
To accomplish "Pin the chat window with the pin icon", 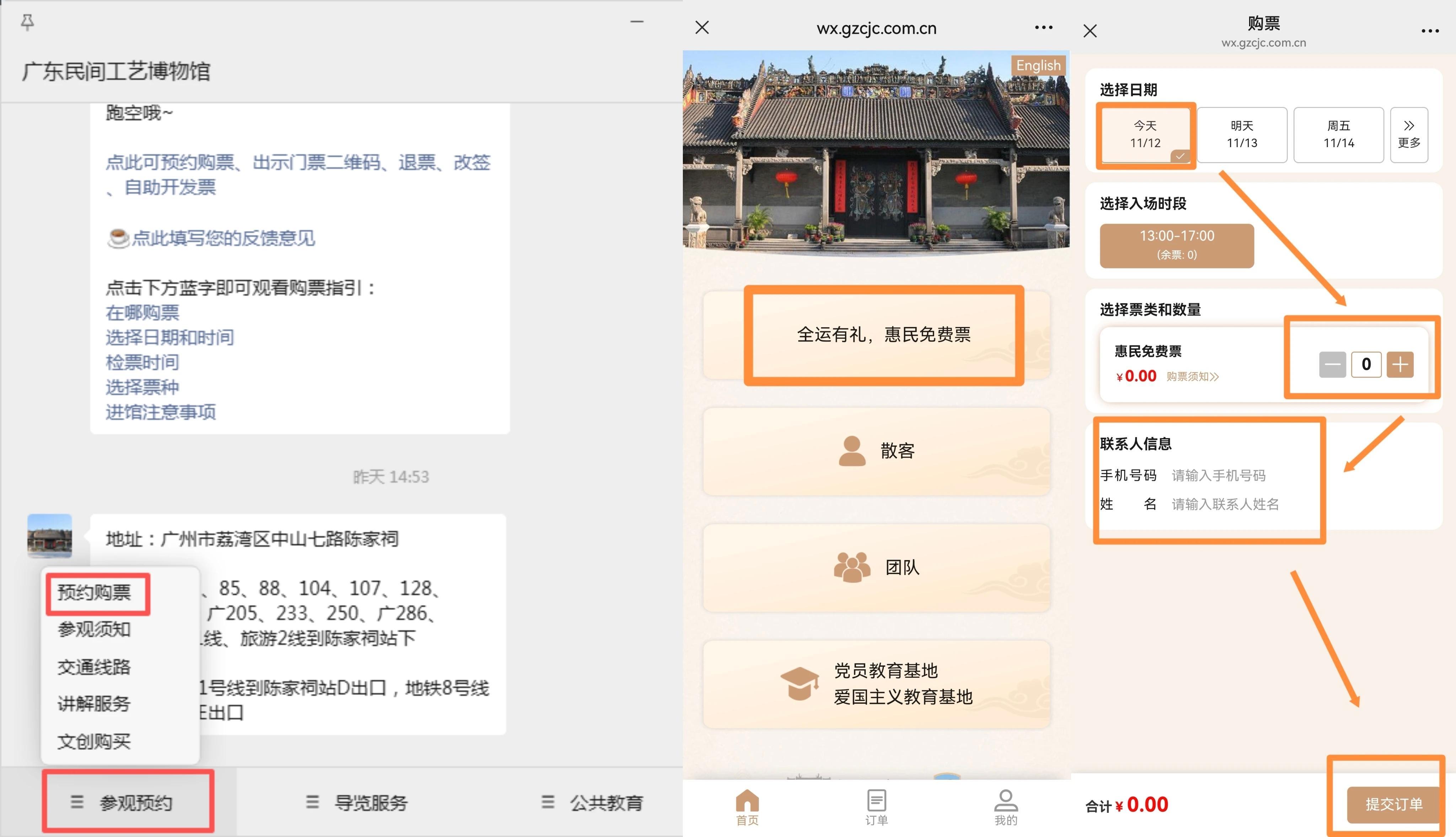I will coord(27,22).
